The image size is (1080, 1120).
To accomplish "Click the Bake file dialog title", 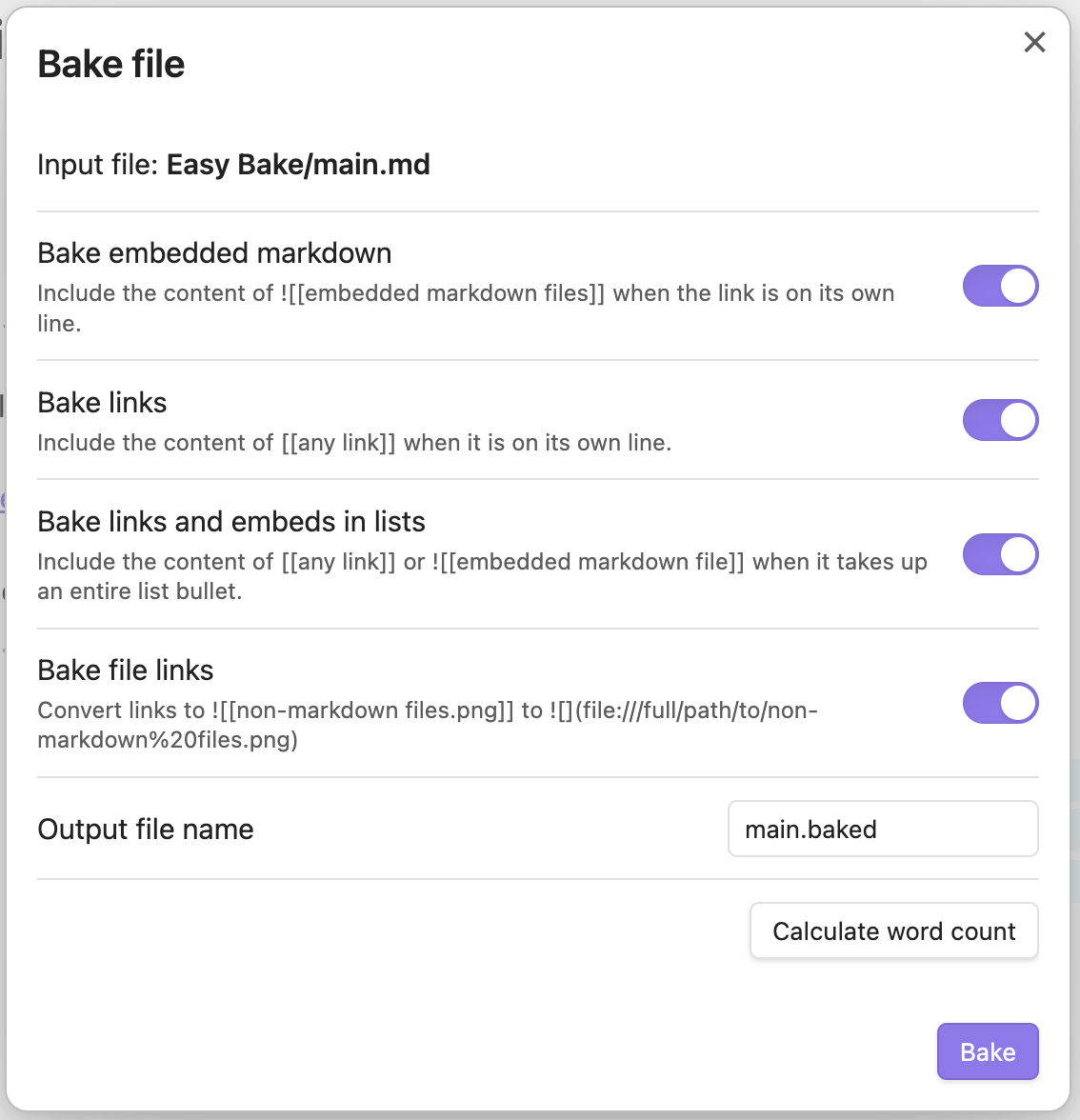I will coord(110,65).
